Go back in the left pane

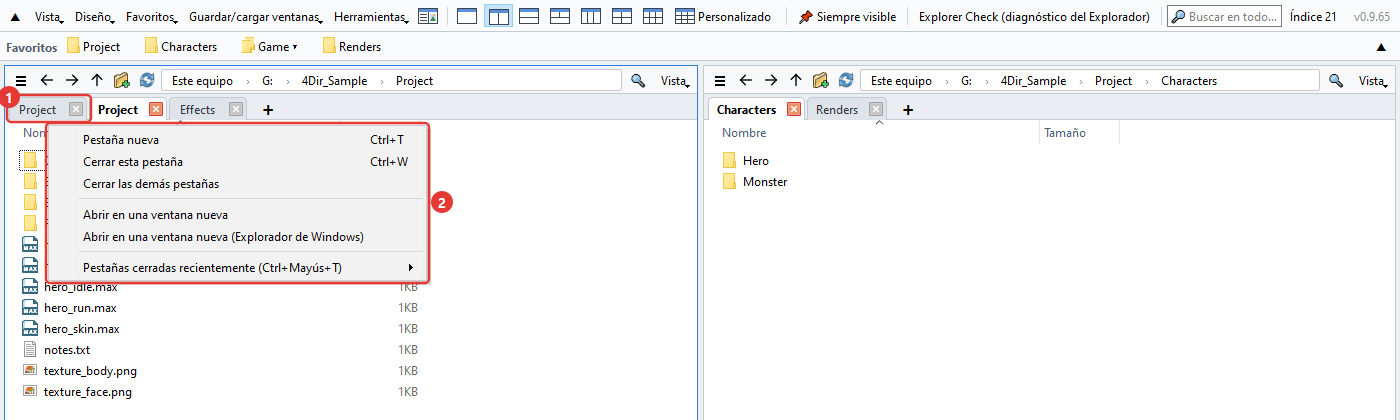click(46, 81)
